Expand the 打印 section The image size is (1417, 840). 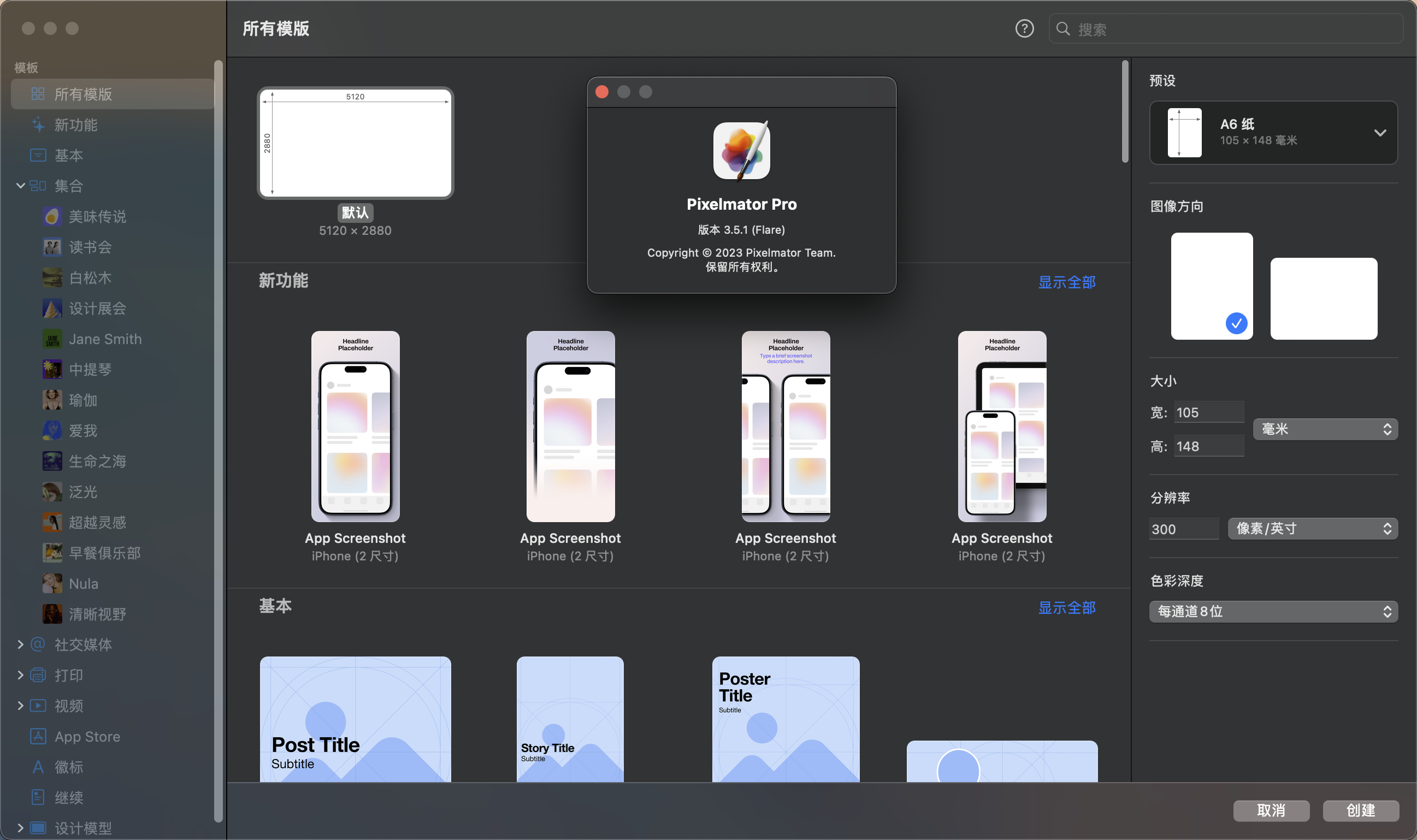(x=20, y=675)
